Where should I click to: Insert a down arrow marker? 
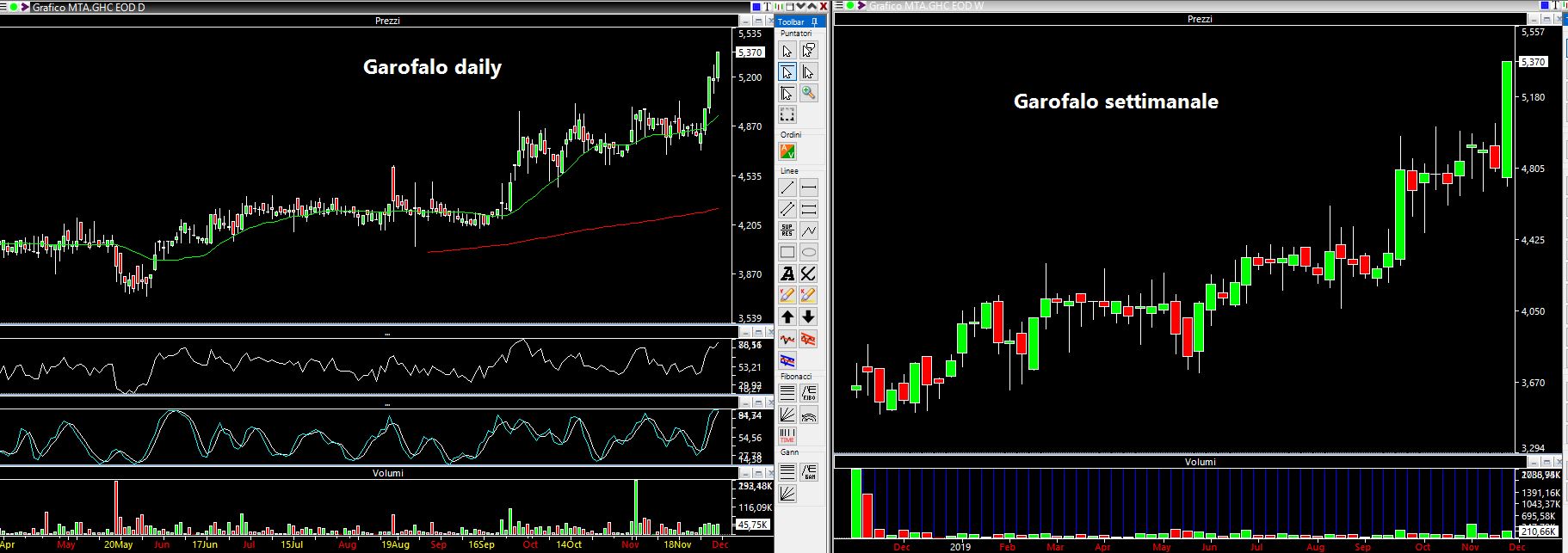click(x=808, y=316)
